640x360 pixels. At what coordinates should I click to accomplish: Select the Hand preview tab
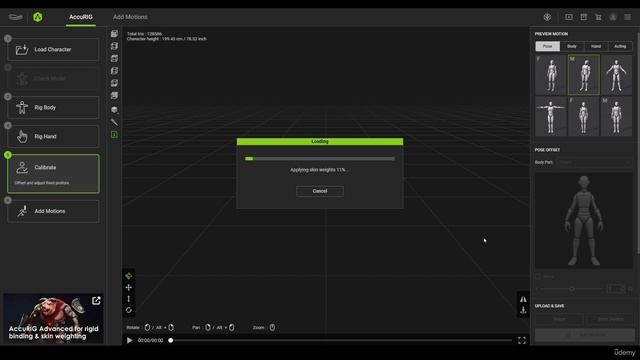[596, 46]
